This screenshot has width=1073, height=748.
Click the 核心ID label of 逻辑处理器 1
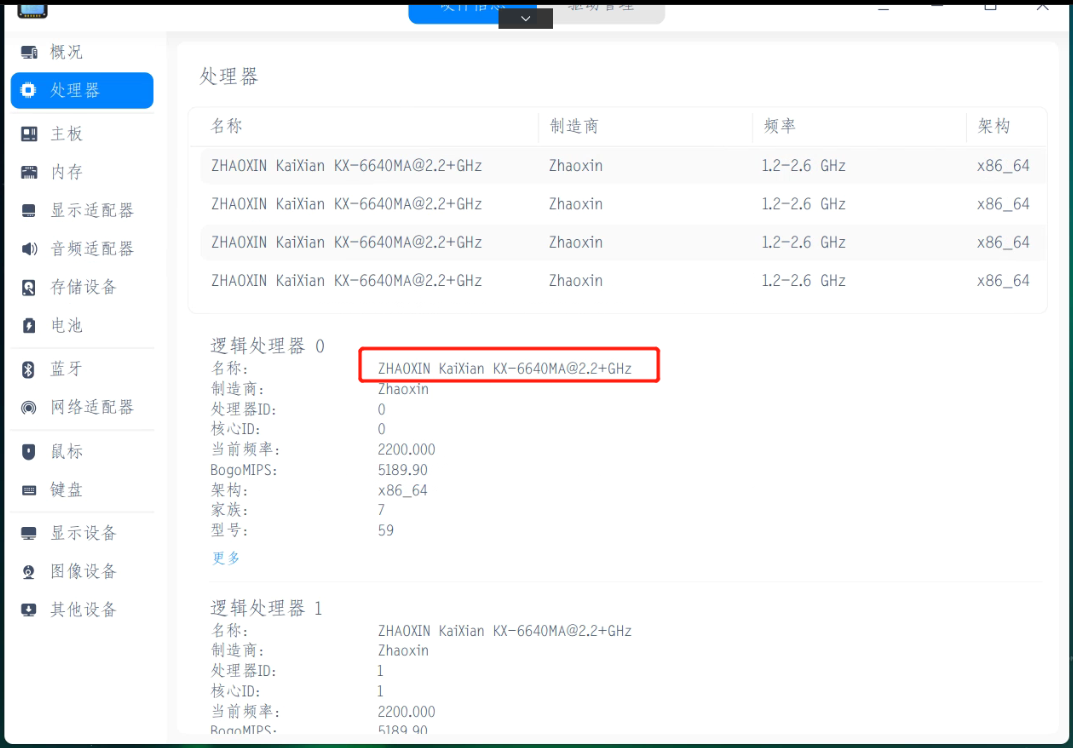pyautogui.click(x=235, y=691)
